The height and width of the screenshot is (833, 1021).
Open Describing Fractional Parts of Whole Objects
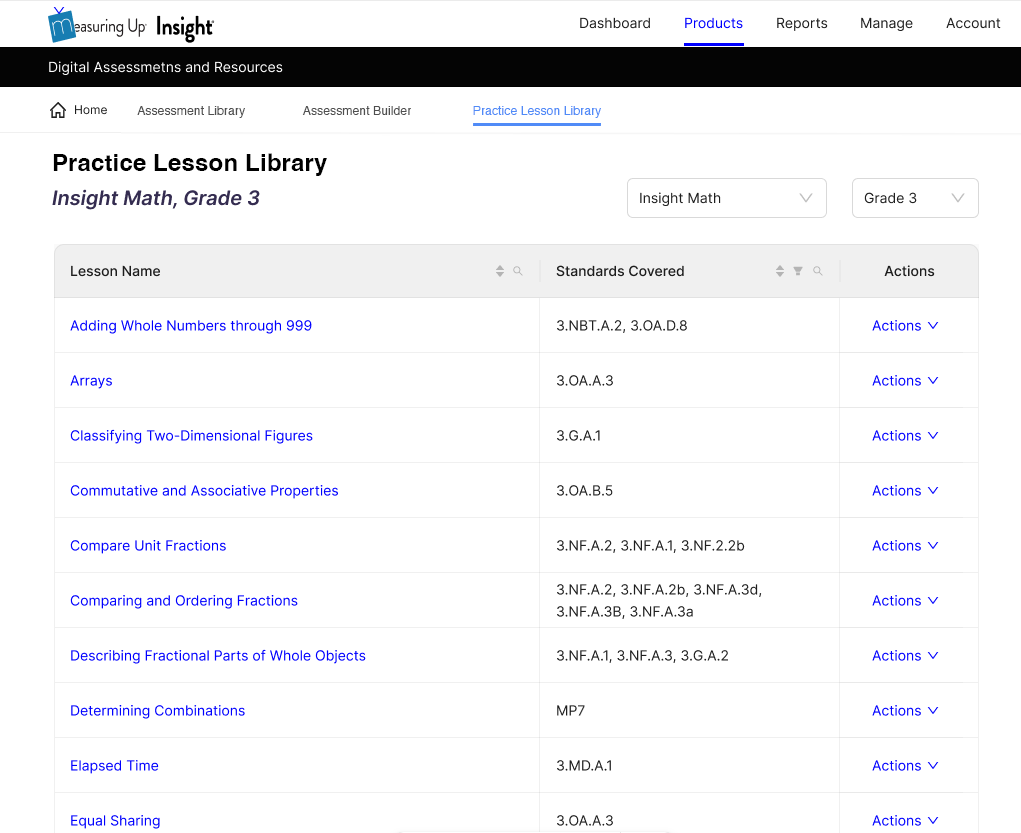point(217,656)
